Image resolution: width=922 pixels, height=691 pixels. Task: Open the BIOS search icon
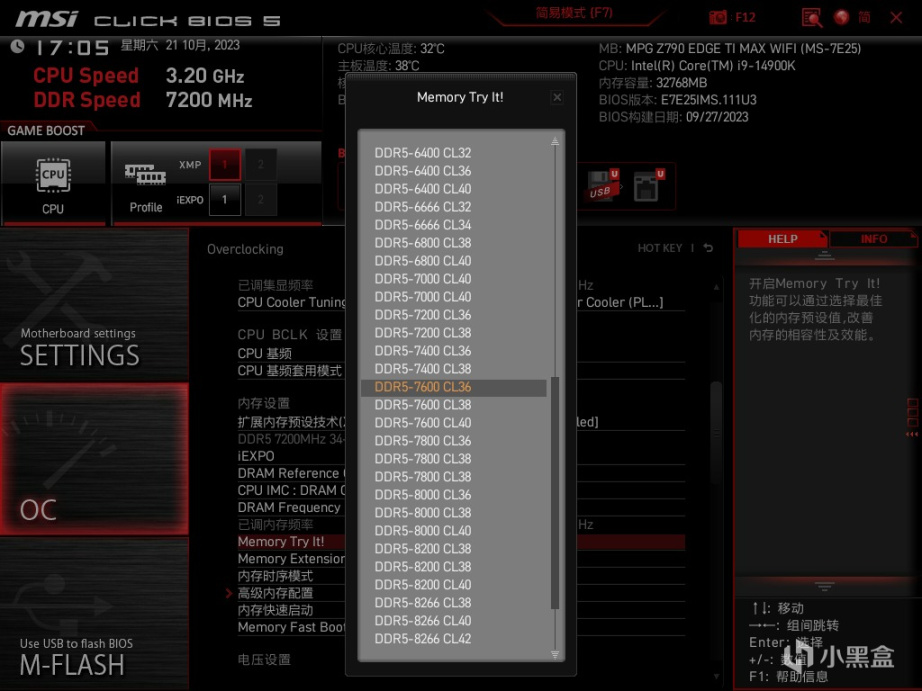[x=811, y=18]
